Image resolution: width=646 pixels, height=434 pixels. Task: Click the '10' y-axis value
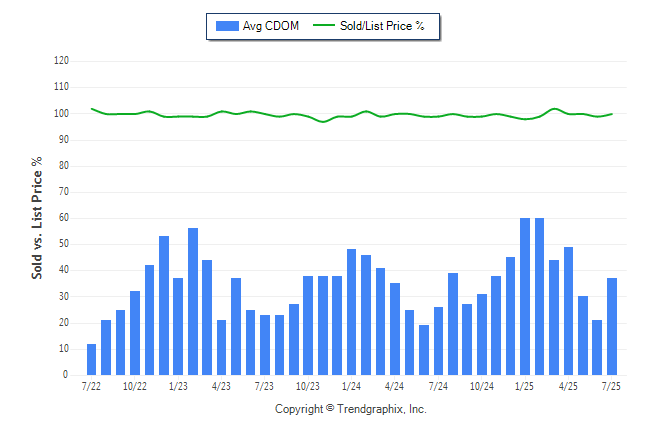(64, 349)
